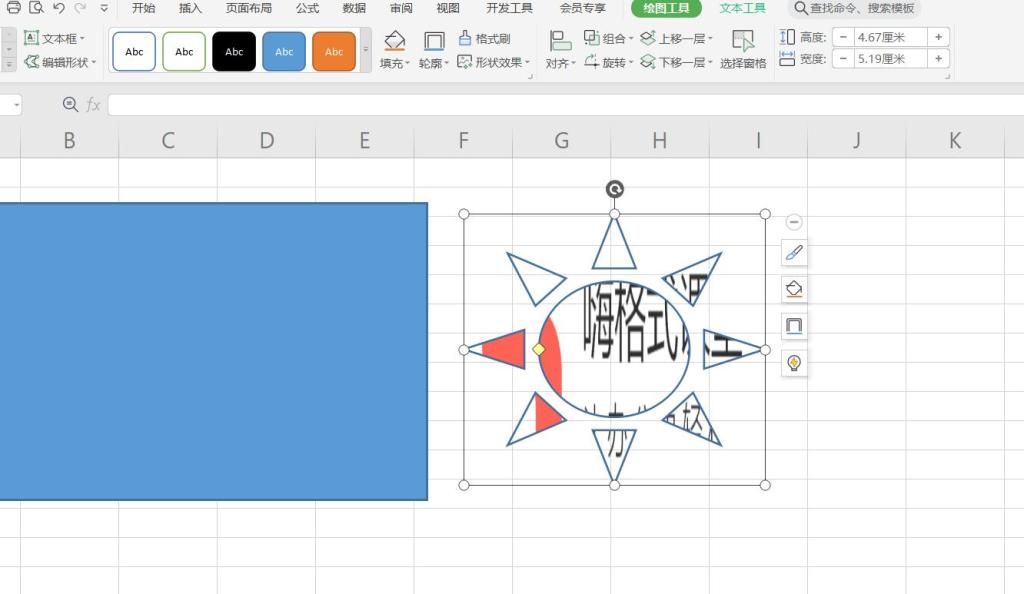Click the floating brush style icon beside shape
Image resolution: width=1024 pixels, height=594 pixels.
pos(794,254)
